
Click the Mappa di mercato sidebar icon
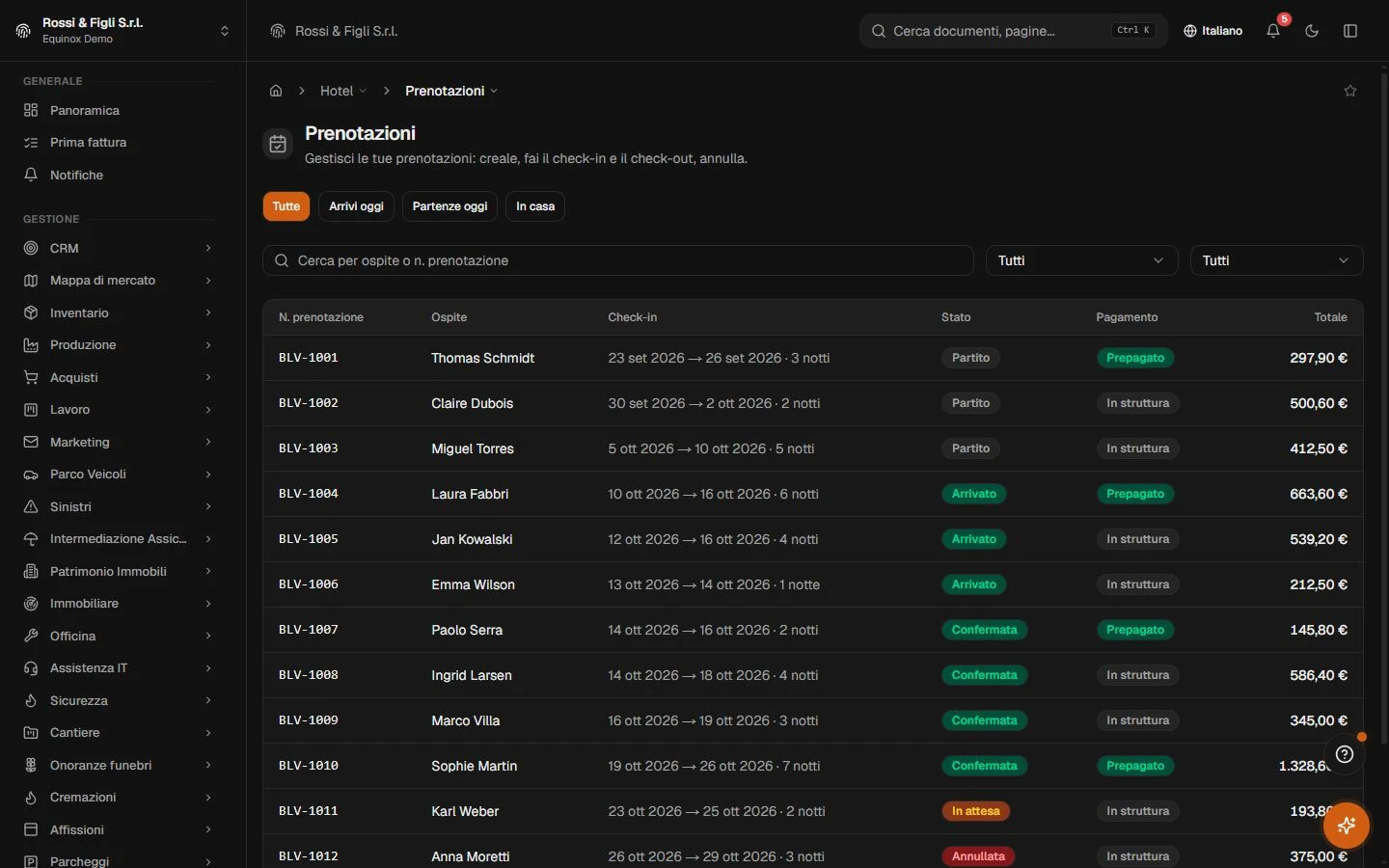[x=31, y=281]
